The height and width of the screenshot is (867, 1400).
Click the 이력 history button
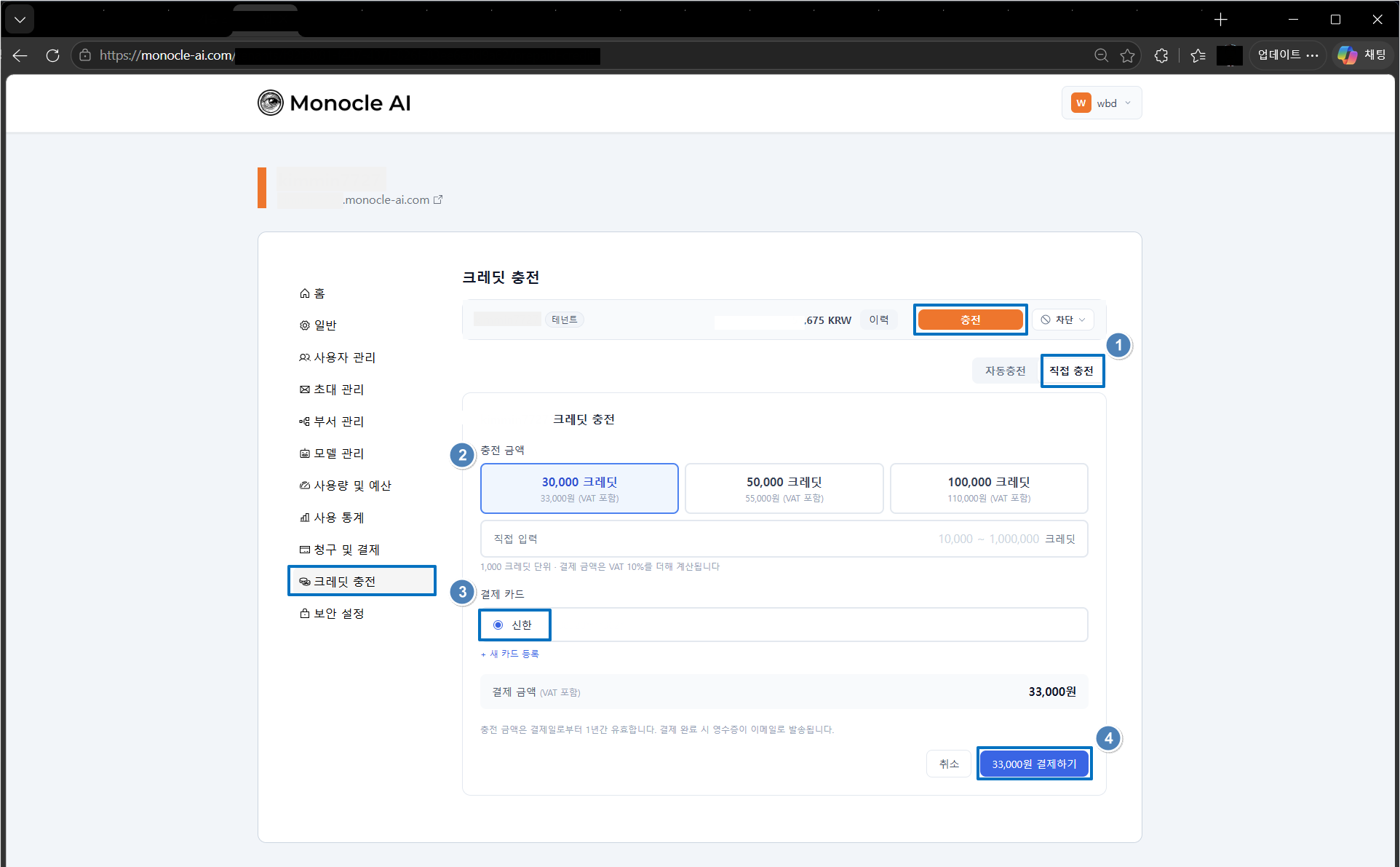(x=878, y=320)
